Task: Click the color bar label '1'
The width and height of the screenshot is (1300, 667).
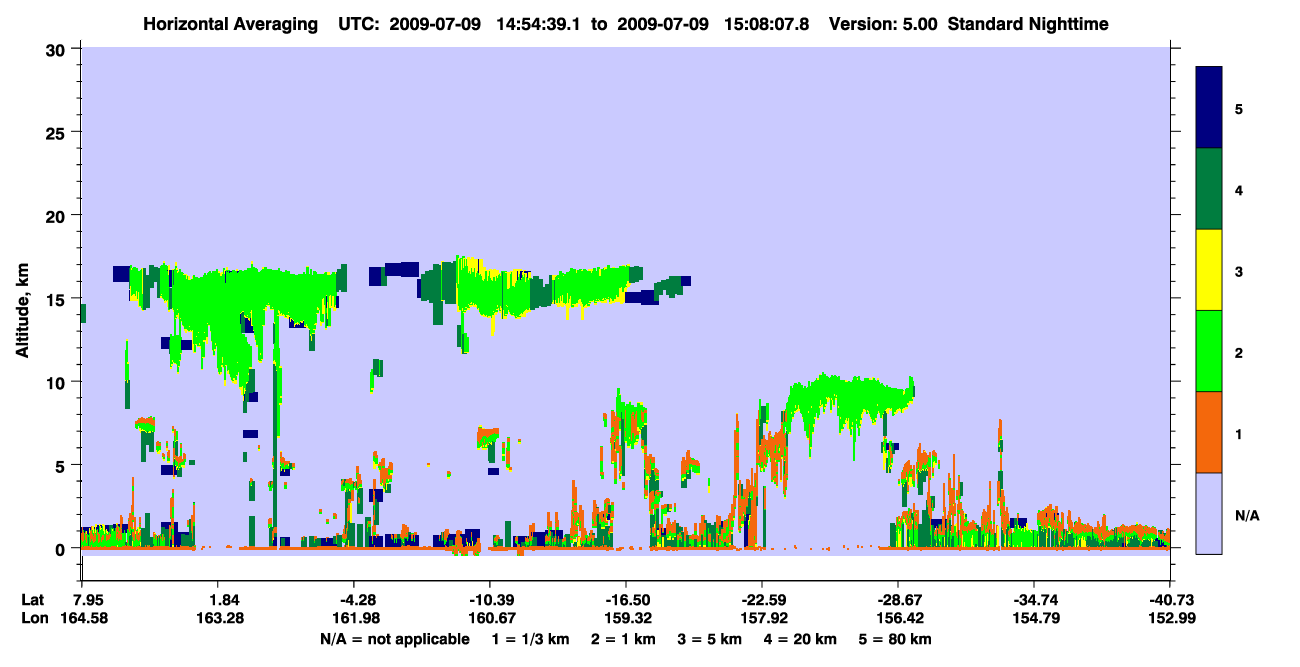Action: (x=1239, y=433)
